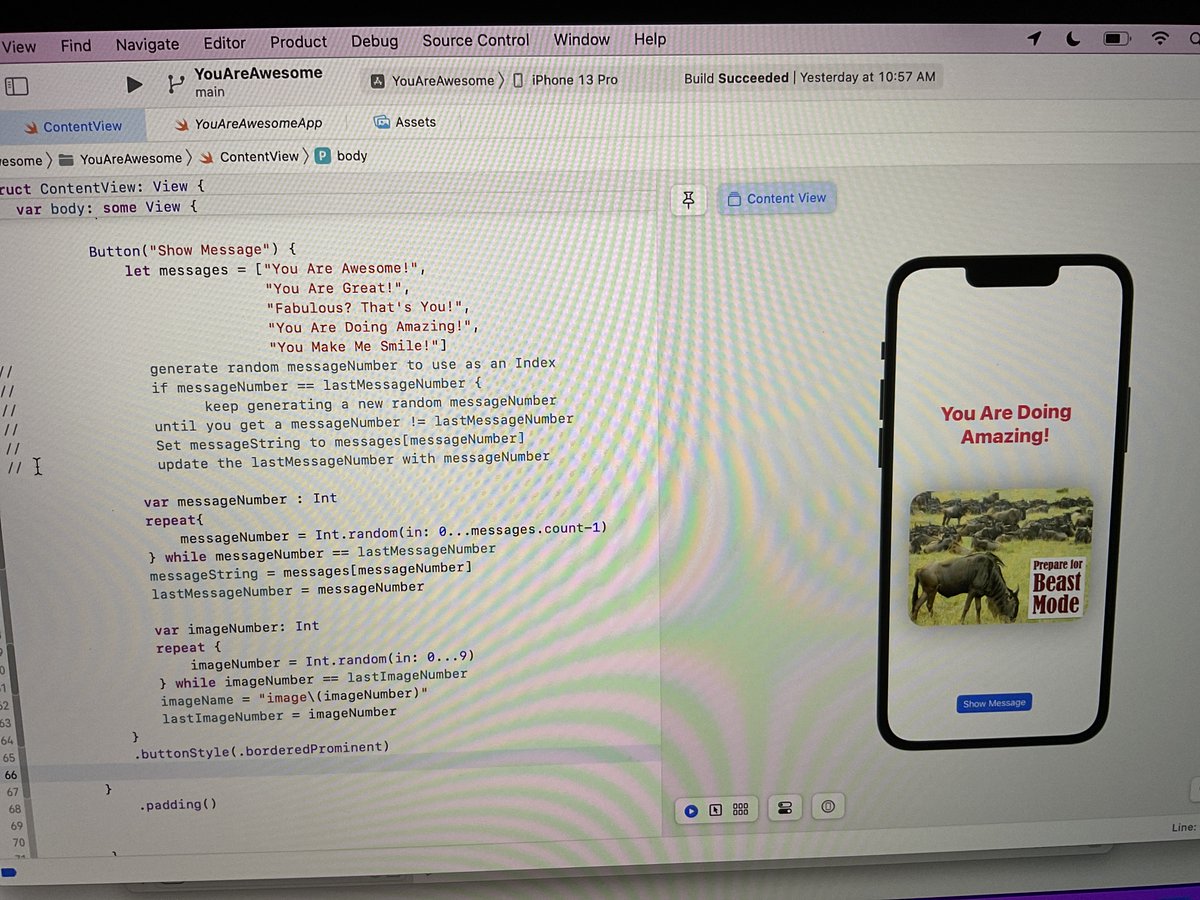This screenshot has width=1200, height=900.
Task: Switch to selectable preview mode
Action: pos(716,809)
